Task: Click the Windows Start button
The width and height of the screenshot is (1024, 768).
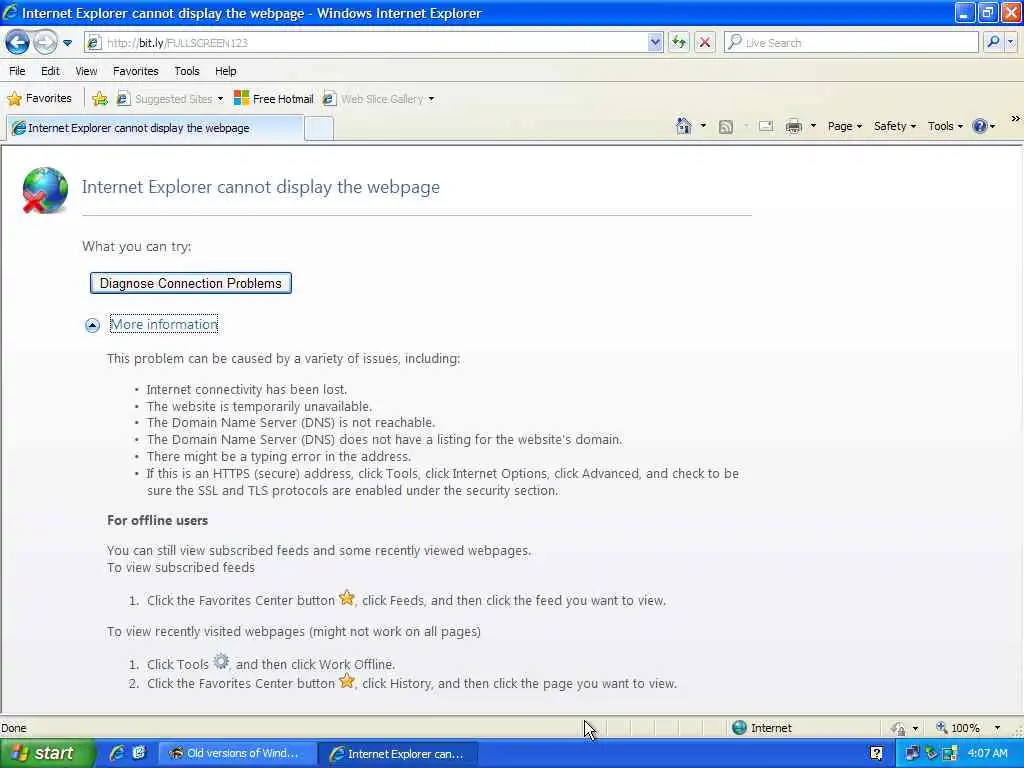Action: click(x=47, y=754)
